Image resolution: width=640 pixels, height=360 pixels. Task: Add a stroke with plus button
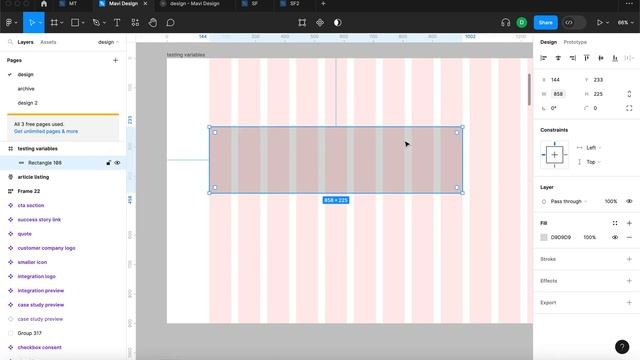coord(629,259)
